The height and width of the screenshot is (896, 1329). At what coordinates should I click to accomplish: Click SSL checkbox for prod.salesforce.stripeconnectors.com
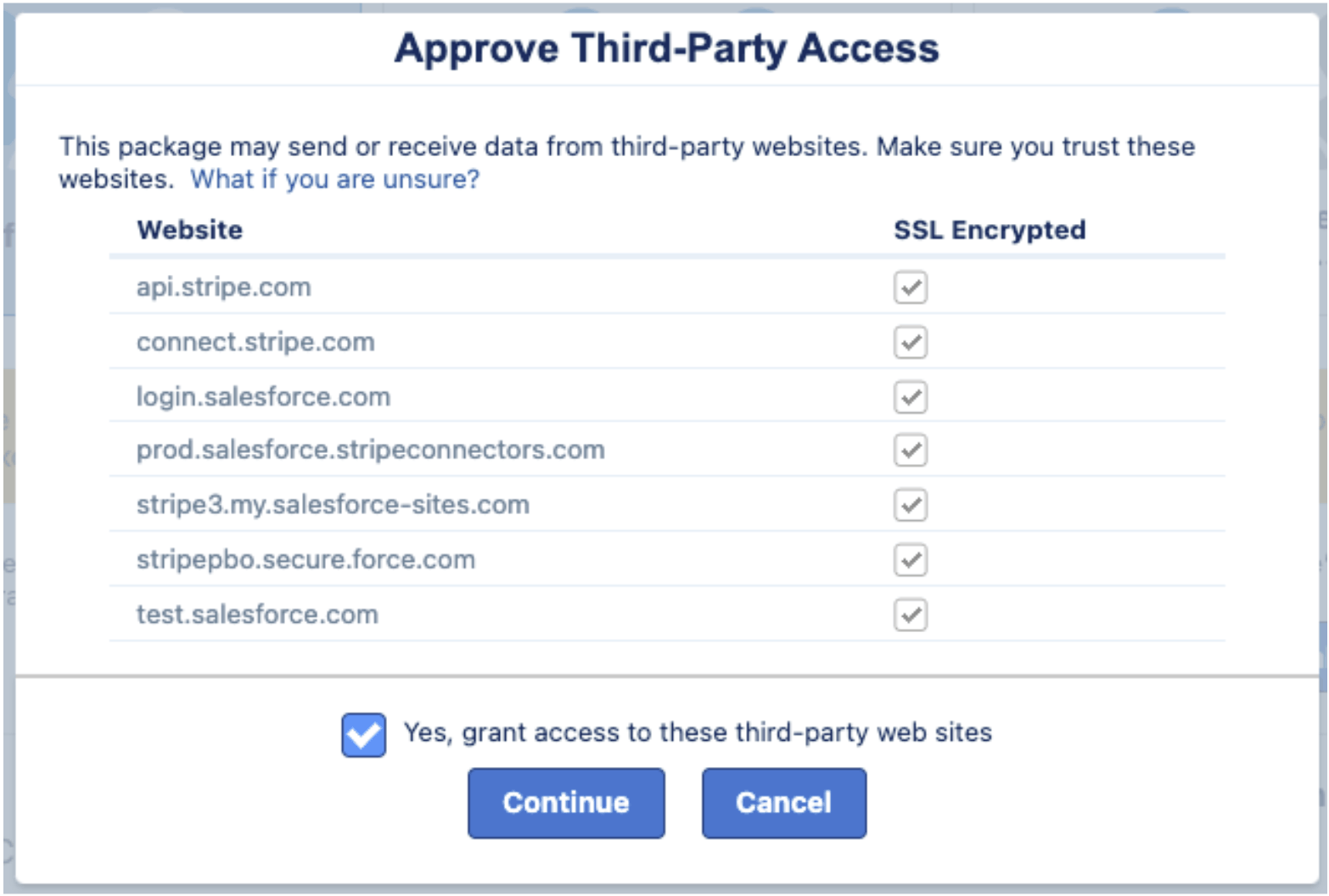click(910, 451)
